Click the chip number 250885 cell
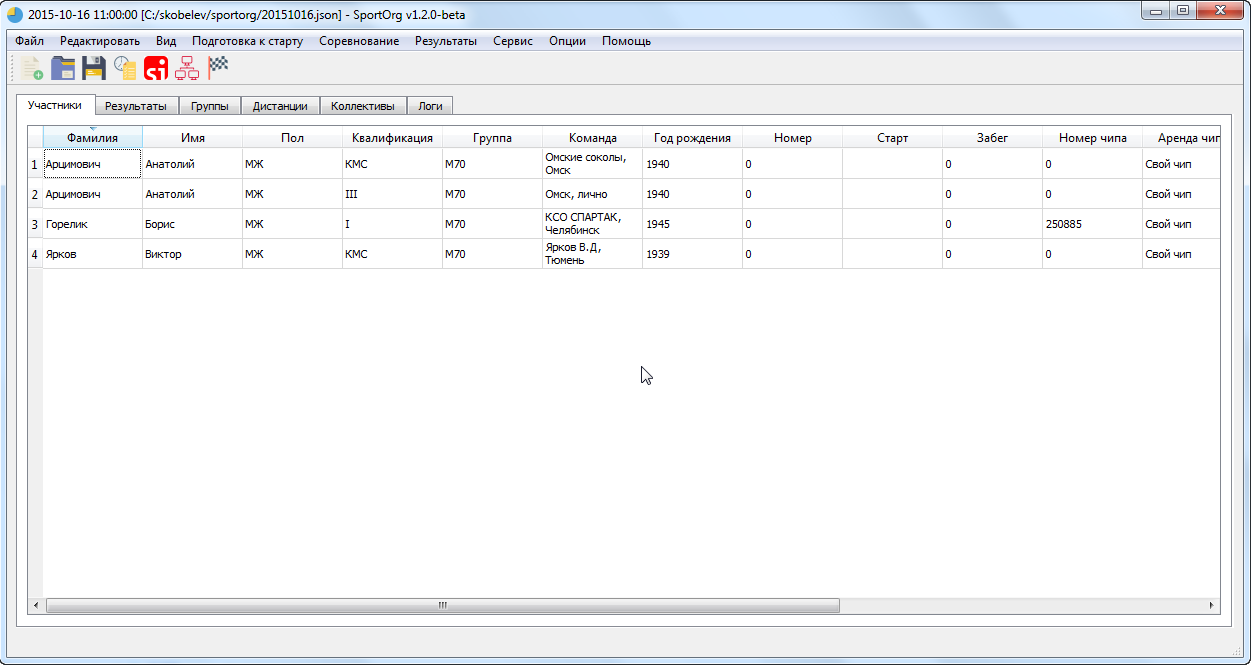 coord(1092,224)
